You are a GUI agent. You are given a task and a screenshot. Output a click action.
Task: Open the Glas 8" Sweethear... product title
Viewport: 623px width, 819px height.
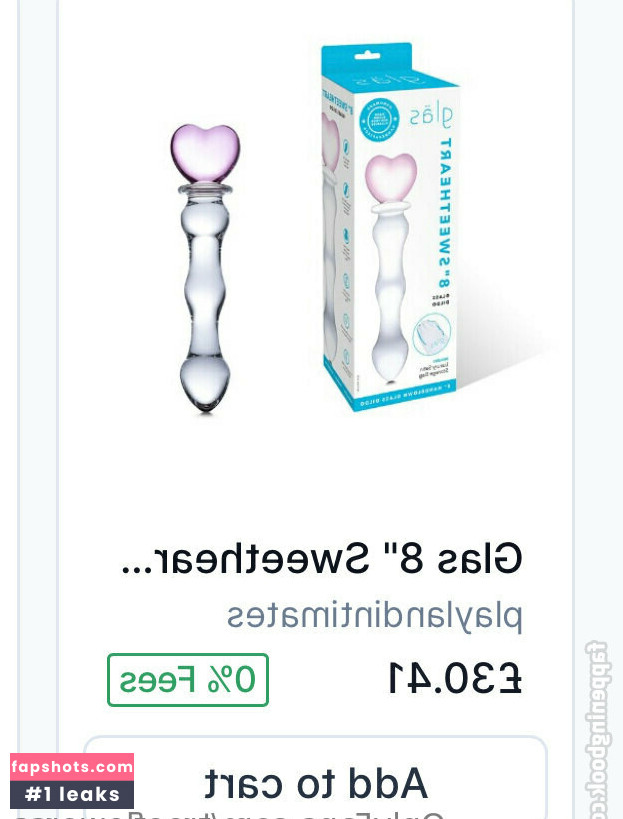pyautogui.click(x=321, y=559)
